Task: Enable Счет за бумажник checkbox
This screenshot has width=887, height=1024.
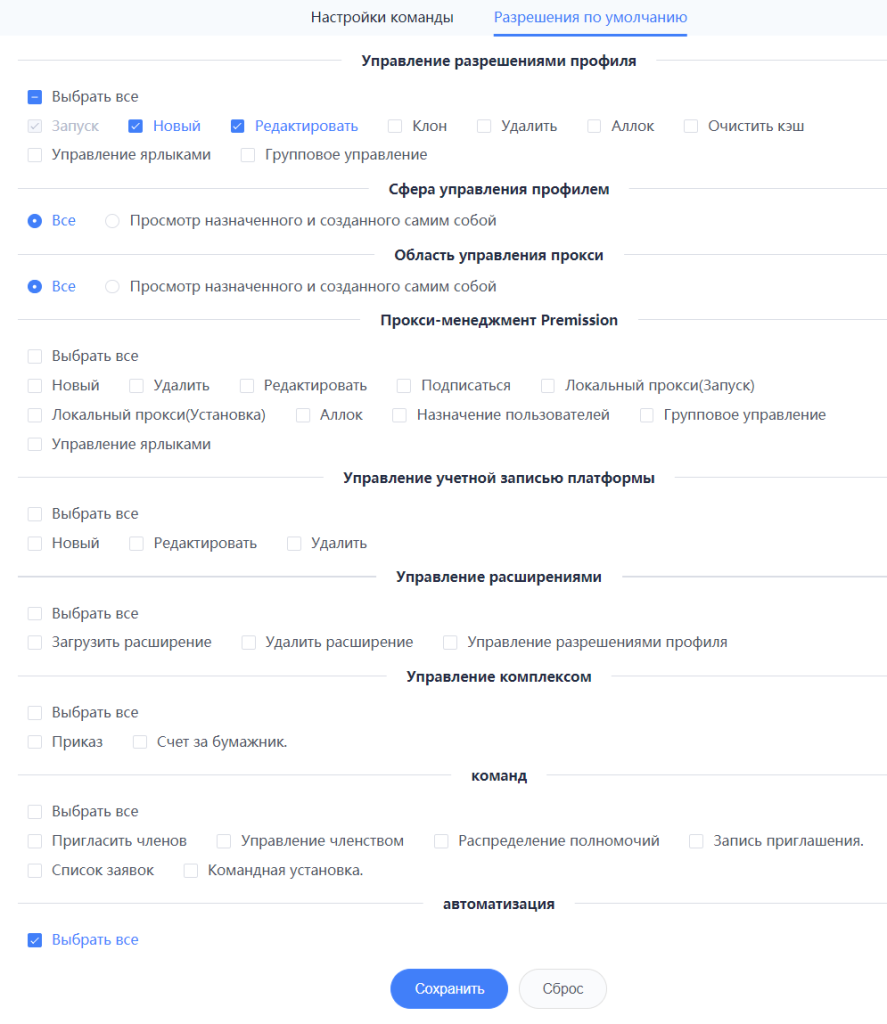Action: click(x=140, y=742)
